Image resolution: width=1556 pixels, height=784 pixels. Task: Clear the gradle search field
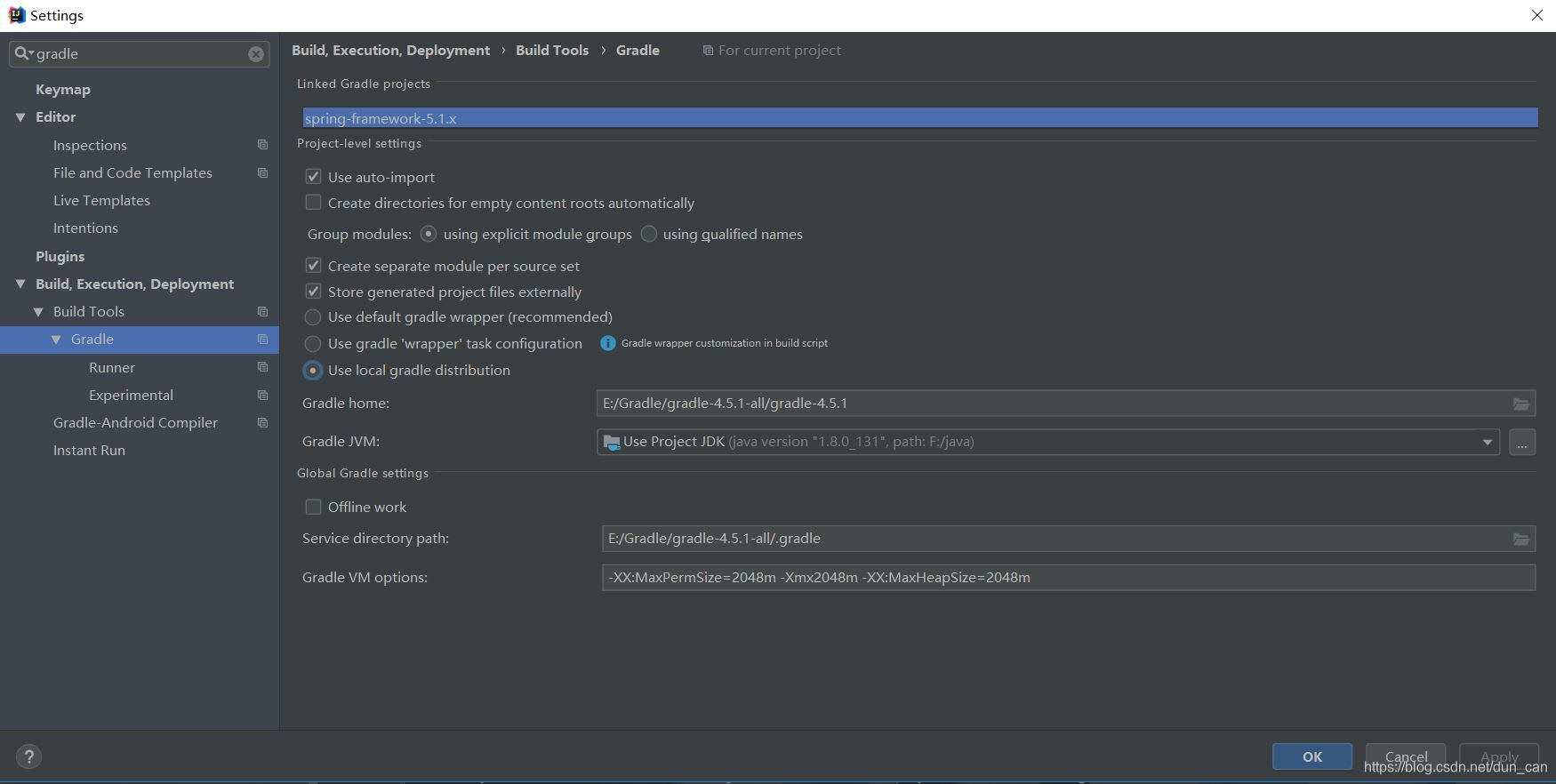(x=256, y=54)
